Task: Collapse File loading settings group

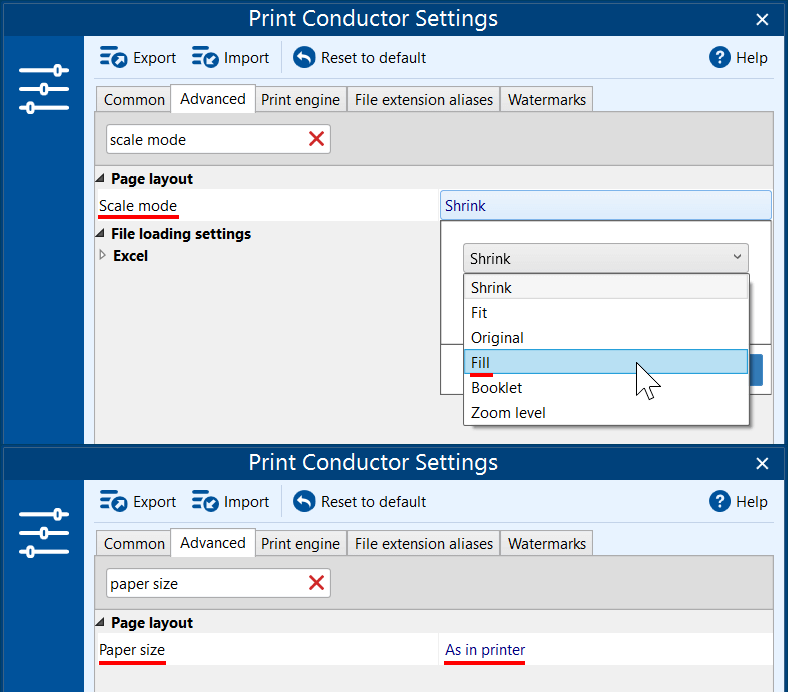Action: pos(101,233)
